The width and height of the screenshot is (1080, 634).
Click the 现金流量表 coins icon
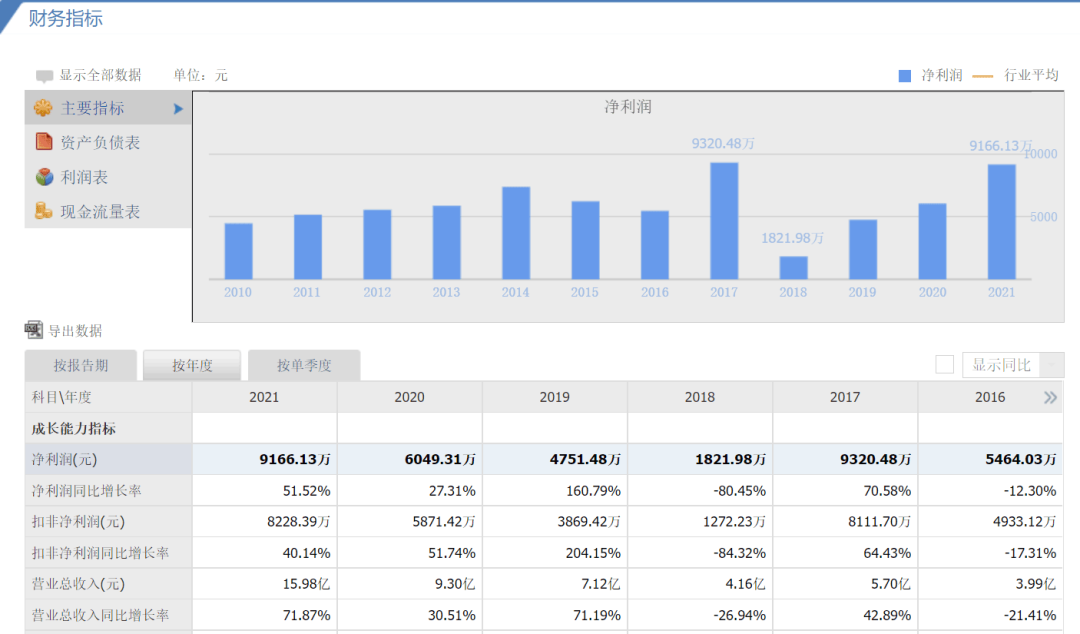pyautogui.click(x=43, y=211)
